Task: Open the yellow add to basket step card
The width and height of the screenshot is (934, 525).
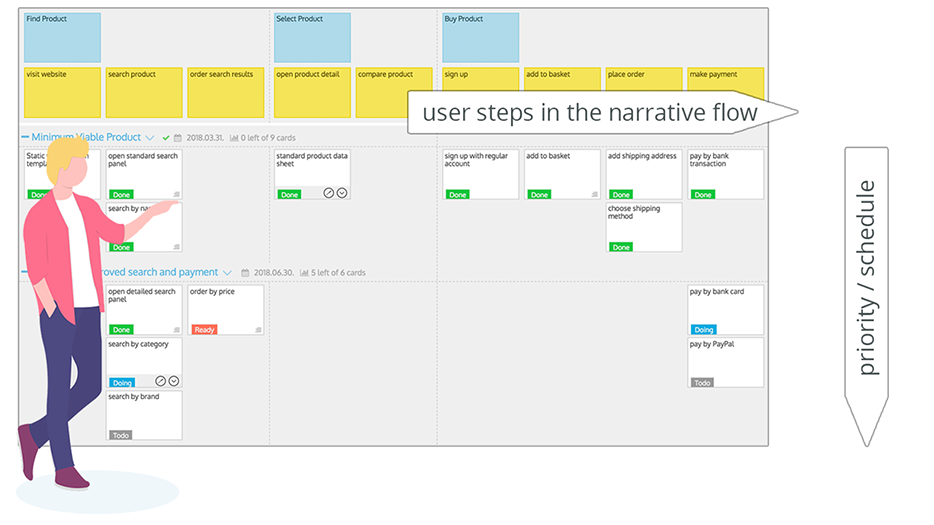Action: click(x=562, y=79)
